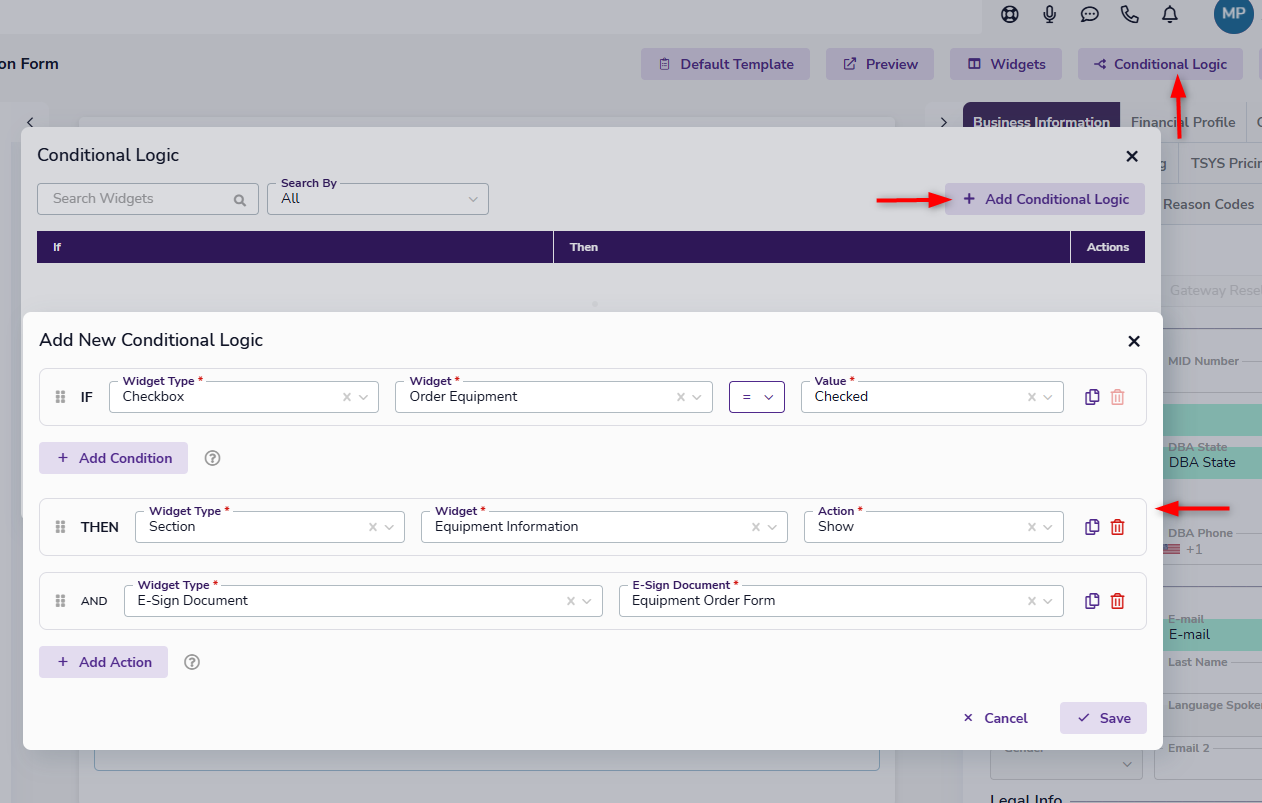Click help icon next to Add Condition
This screenshot has height=803, width=1262.
pyautogui.click(x=212, y=458)
